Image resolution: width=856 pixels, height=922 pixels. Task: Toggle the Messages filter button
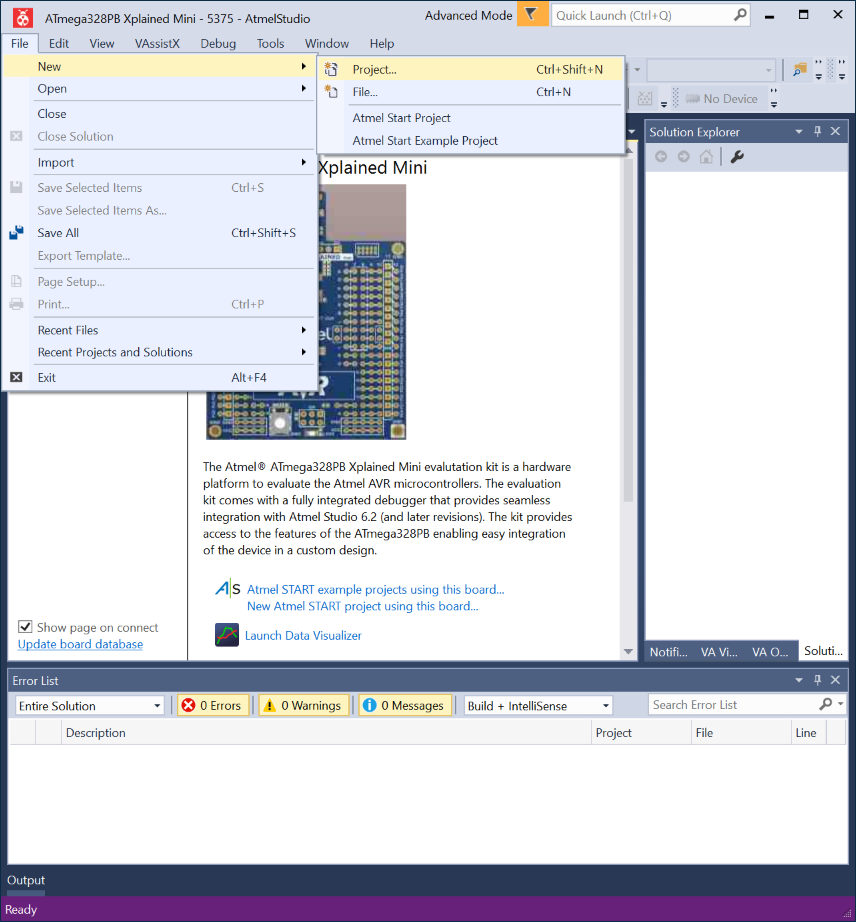(405, 705)
